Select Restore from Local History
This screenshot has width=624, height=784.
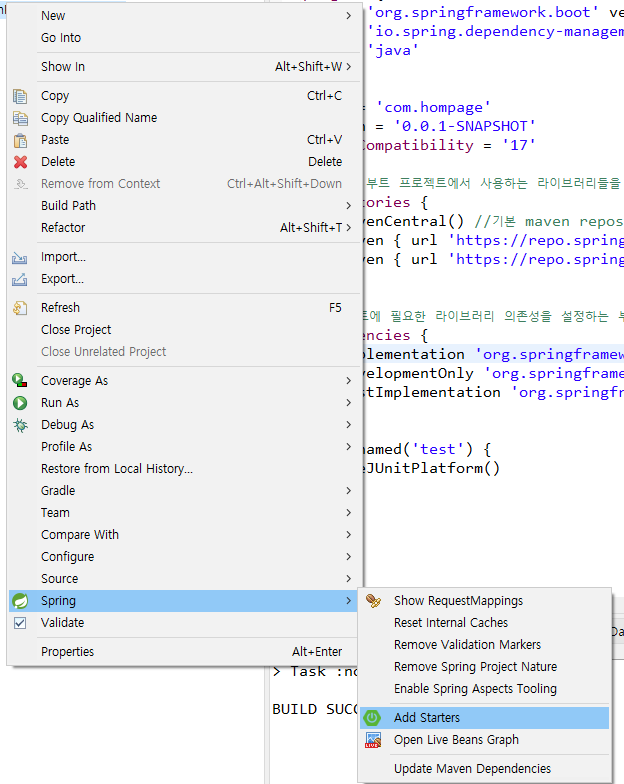[183, 469]
